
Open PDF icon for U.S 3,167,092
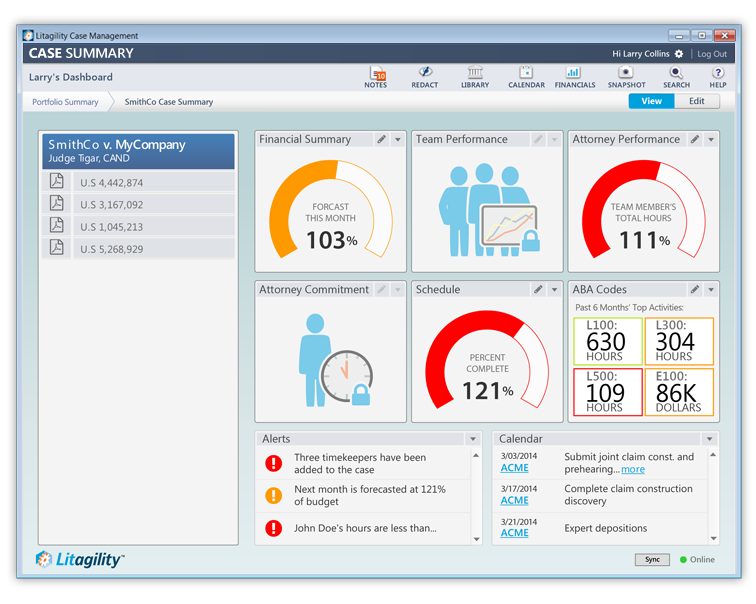tap(57, 203)
